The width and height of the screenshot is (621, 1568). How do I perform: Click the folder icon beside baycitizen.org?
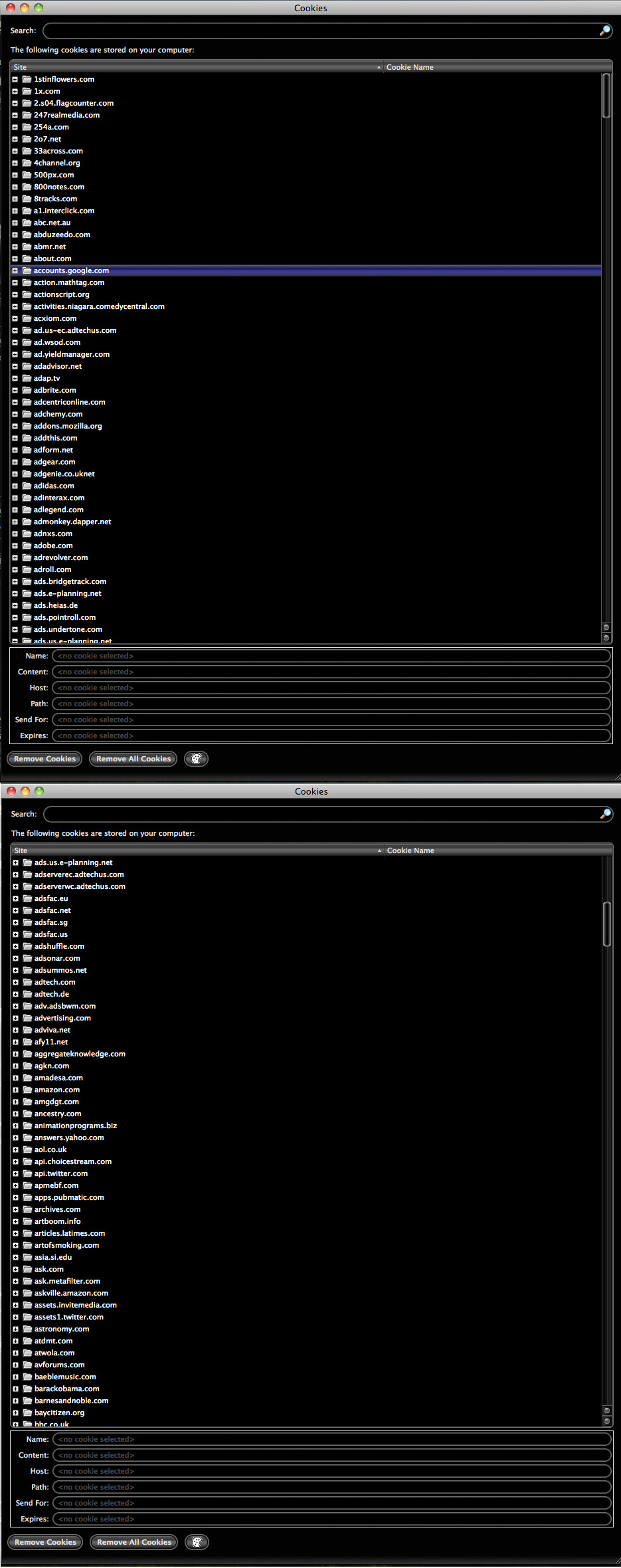28,1413
